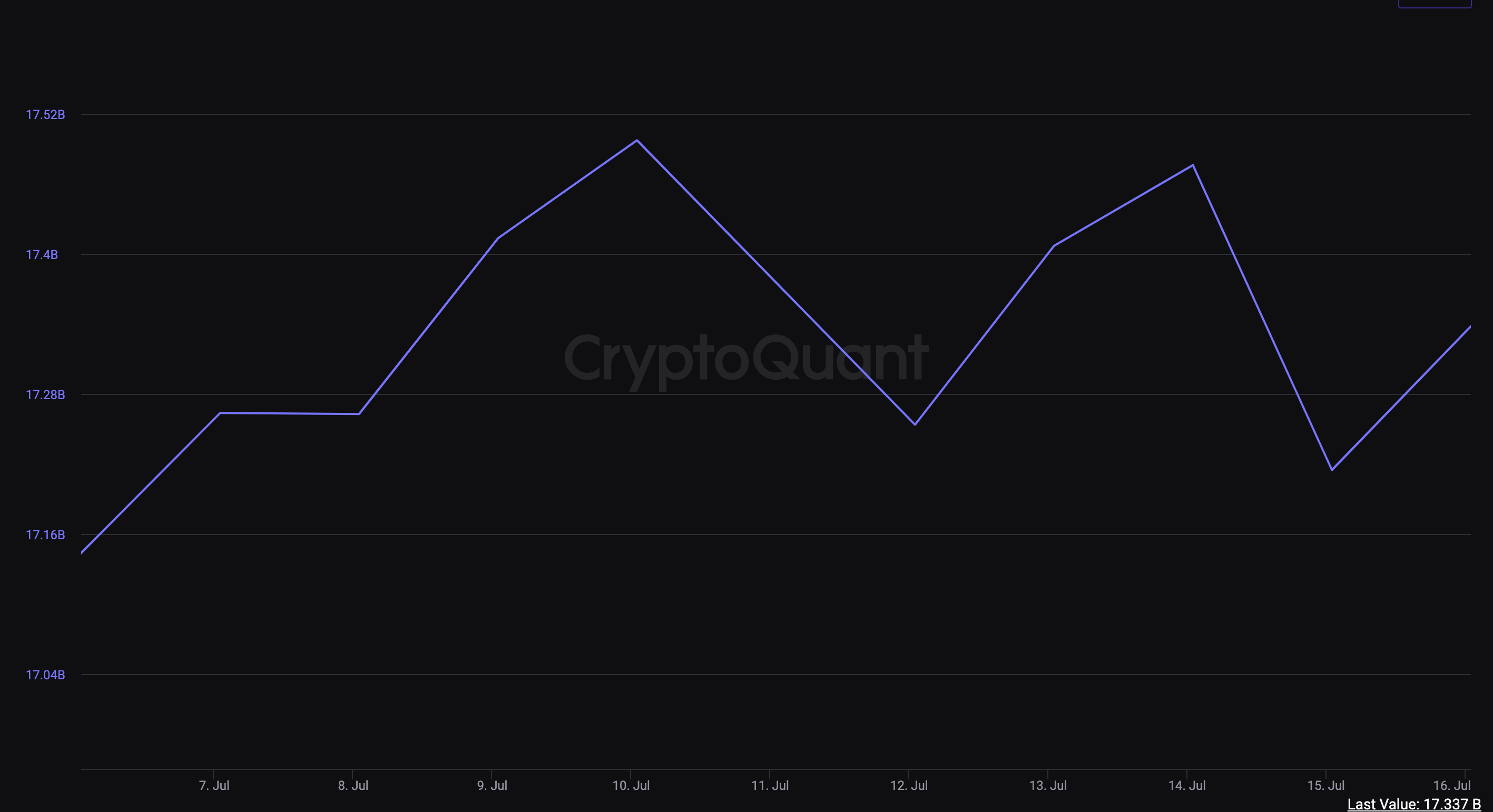The image size is (1493, 812).
Task: Click the line low point at 15. Jul
Action: tap(1332, 470)
